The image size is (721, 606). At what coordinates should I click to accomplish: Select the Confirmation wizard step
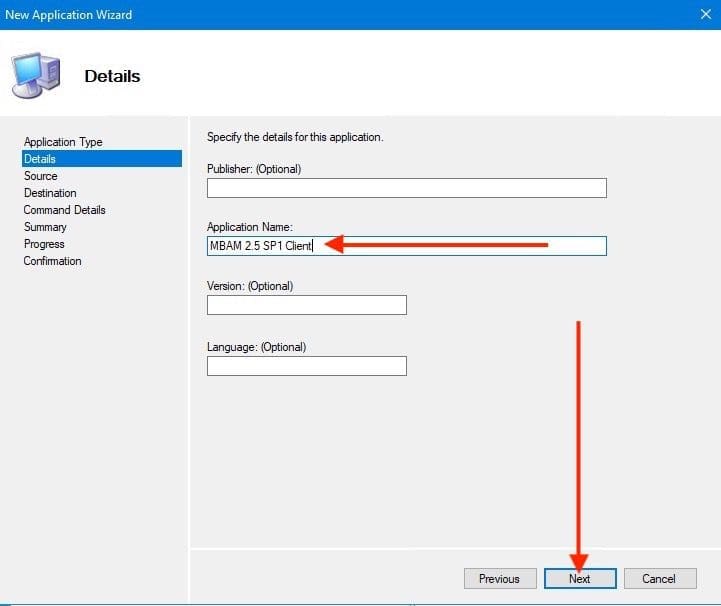click(53, 261)
